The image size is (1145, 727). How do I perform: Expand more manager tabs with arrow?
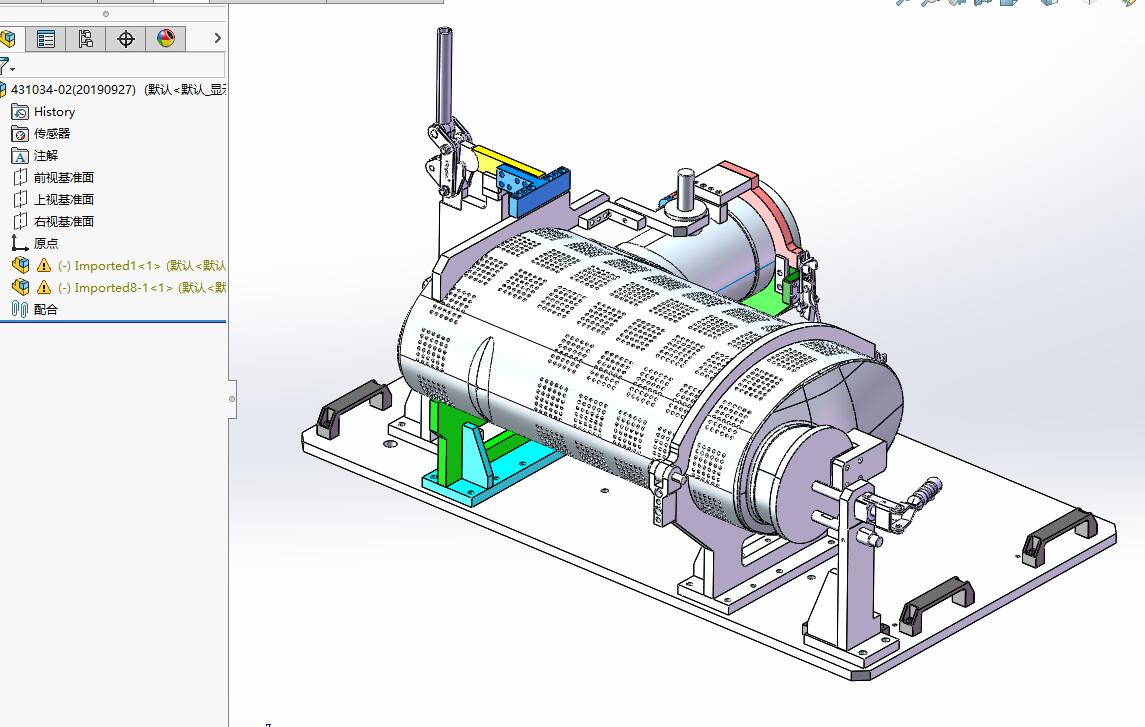pyautogui.click(x=217, y=38)
